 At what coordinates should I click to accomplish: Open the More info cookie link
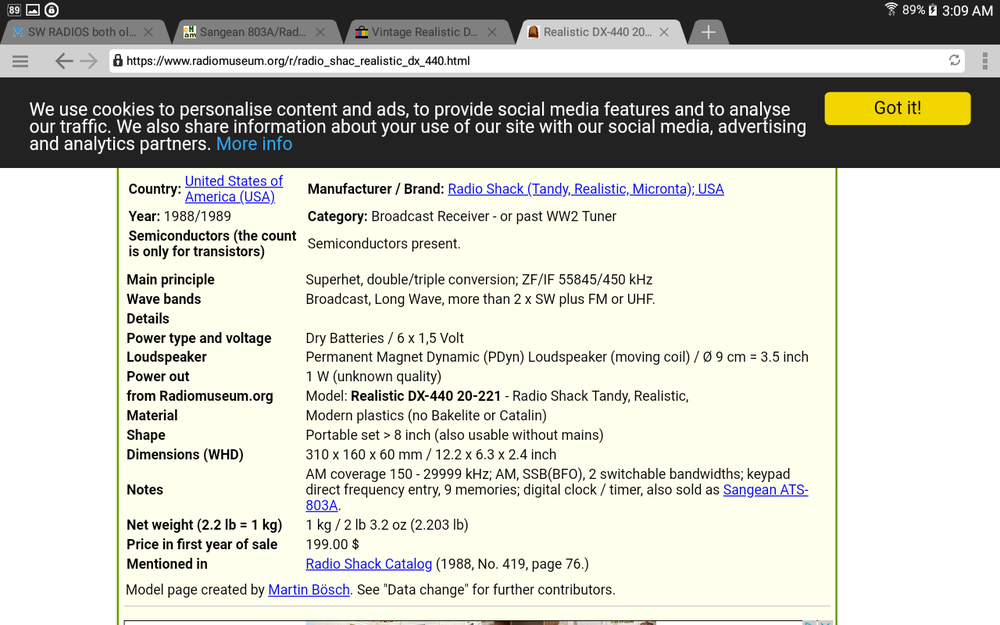(x=254, y=144)
